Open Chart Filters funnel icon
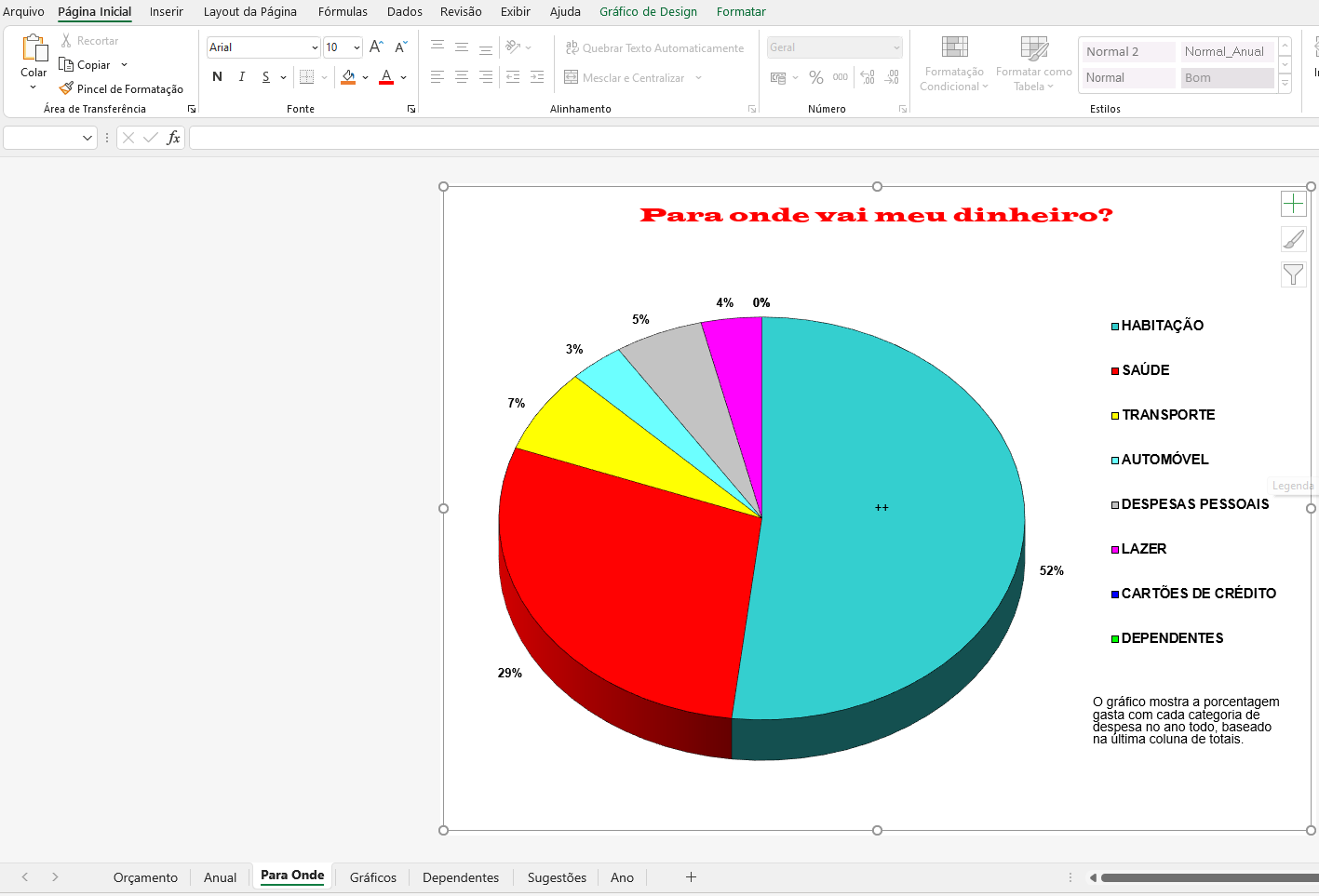This screenshot has width=1319, height=896. tap(1293, 274)
